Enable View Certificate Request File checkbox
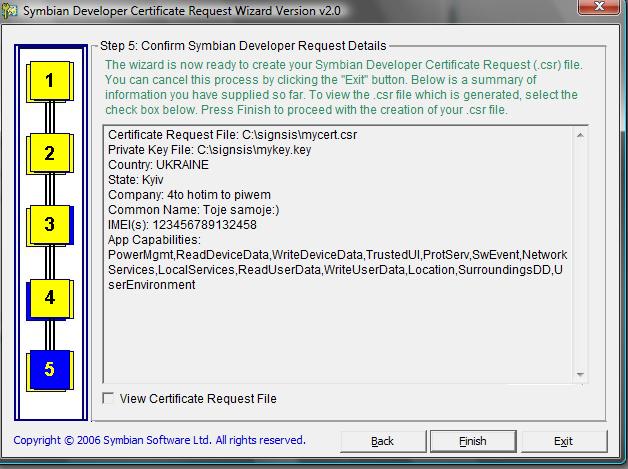628x469 pixels. coord(109,399)
